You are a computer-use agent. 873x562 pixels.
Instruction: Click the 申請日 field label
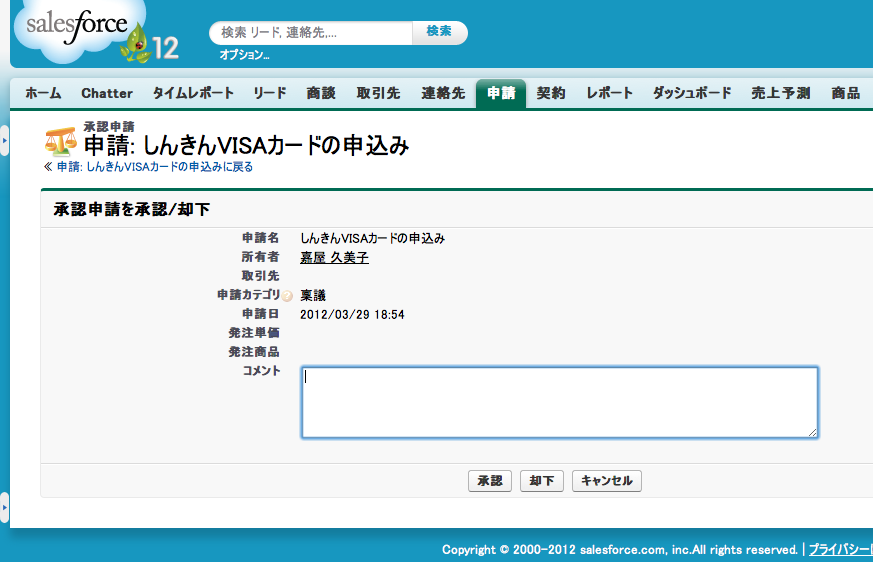point(261,314)
